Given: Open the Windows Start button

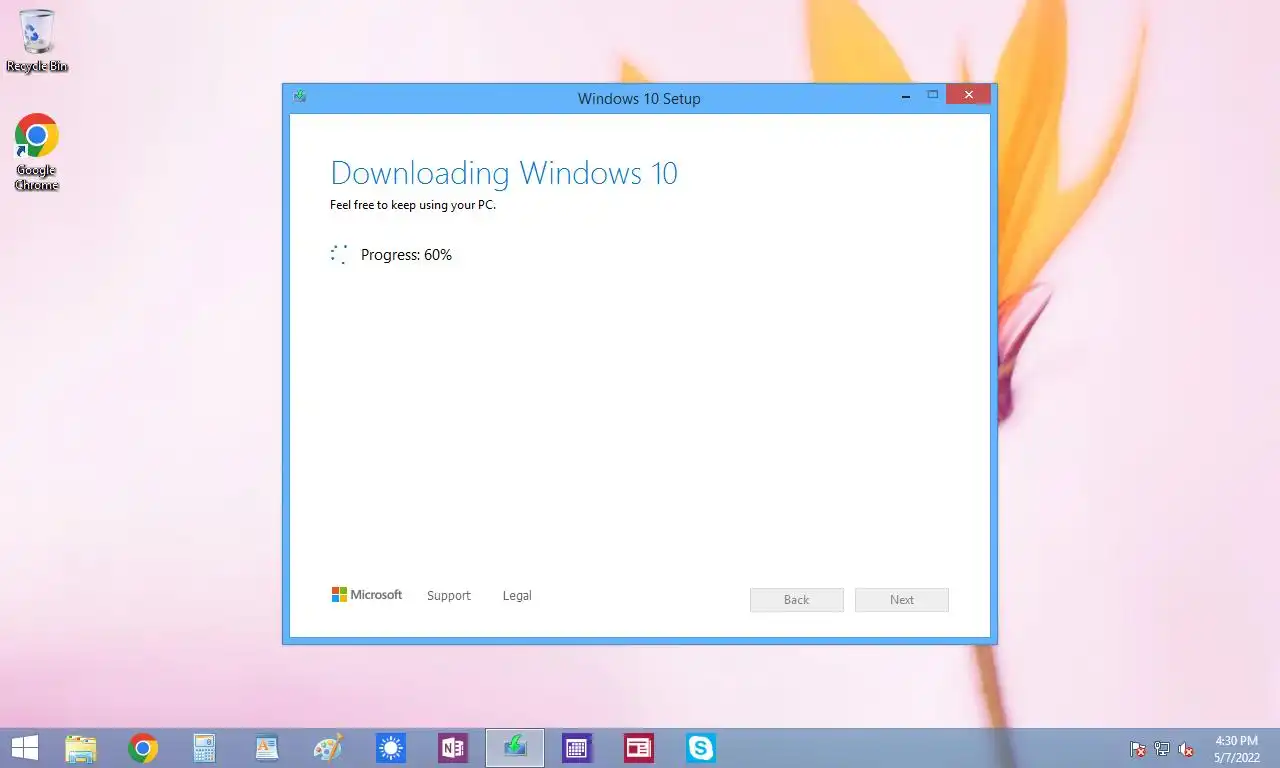Looking at the screenshot, I should [24, 748].
